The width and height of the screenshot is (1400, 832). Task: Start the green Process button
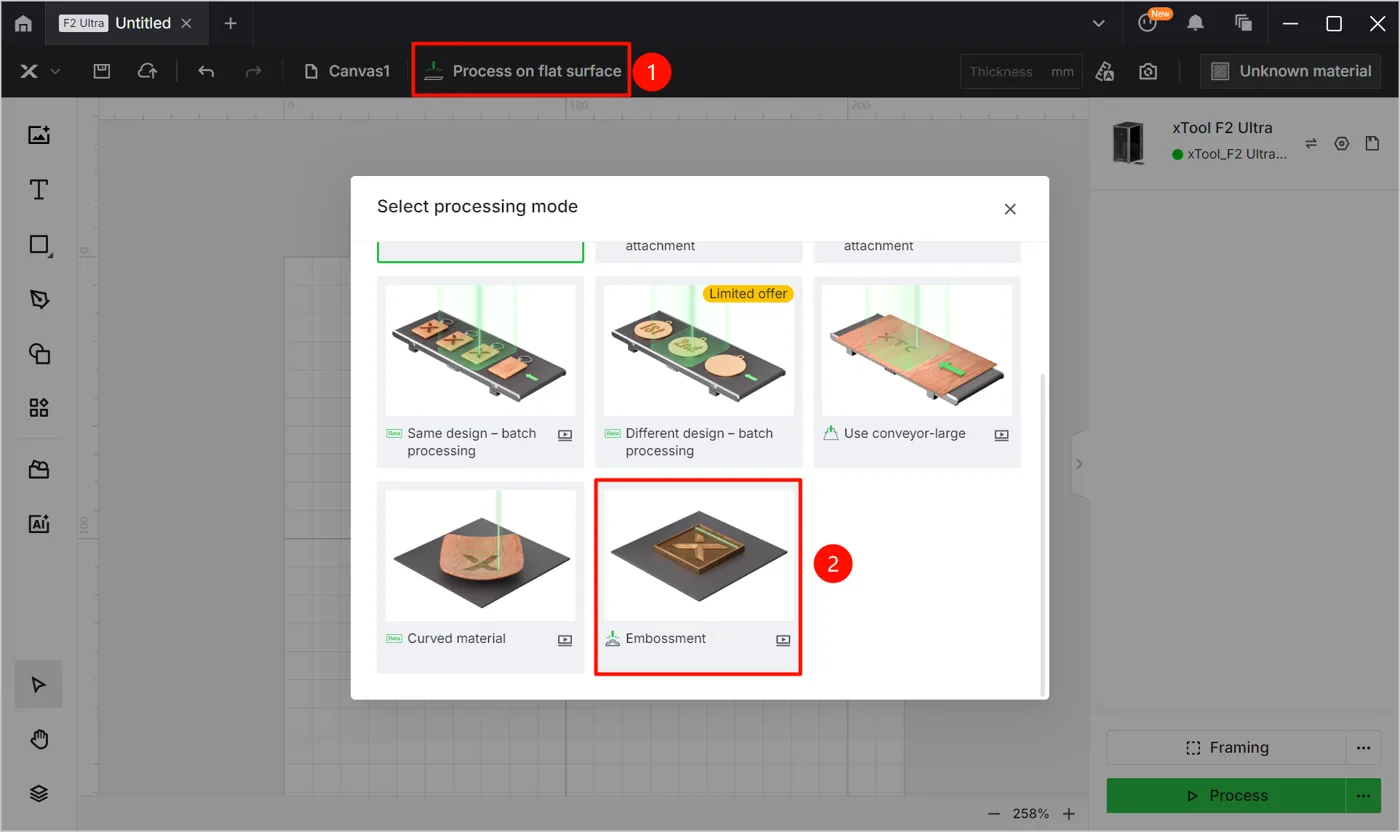pos(1226,795)
